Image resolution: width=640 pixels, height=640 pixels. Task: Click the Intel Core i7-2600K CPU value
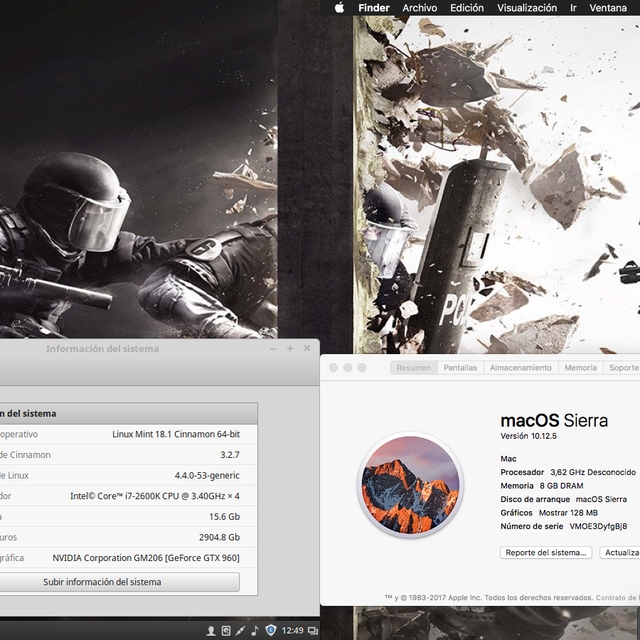click(155, 496)
